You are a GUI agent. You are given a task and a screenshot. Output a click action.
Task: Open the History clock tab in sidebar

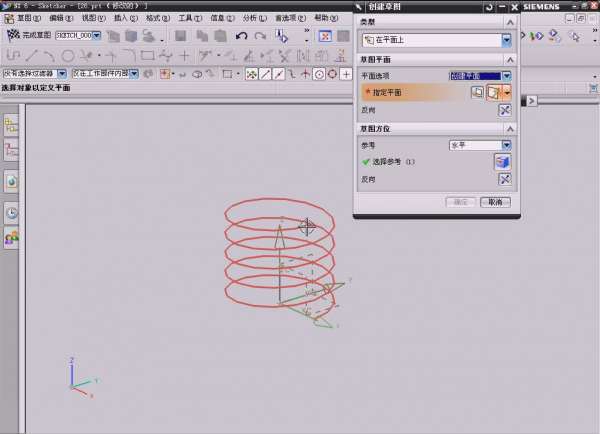click(x=11, y=213)
